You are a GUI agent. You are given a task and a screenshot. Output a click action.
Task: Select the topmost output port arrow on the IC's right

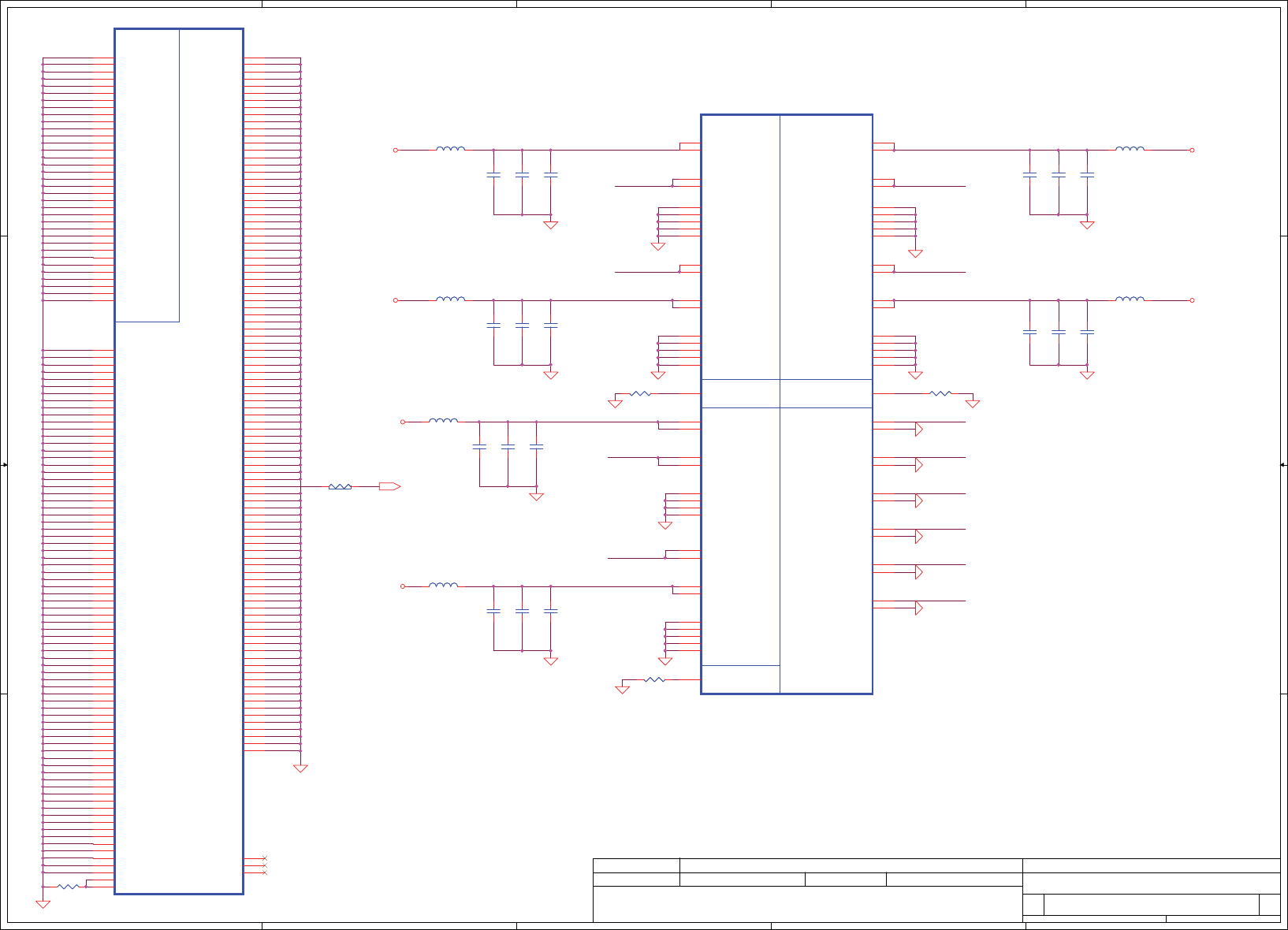click(x=918, y=429)
